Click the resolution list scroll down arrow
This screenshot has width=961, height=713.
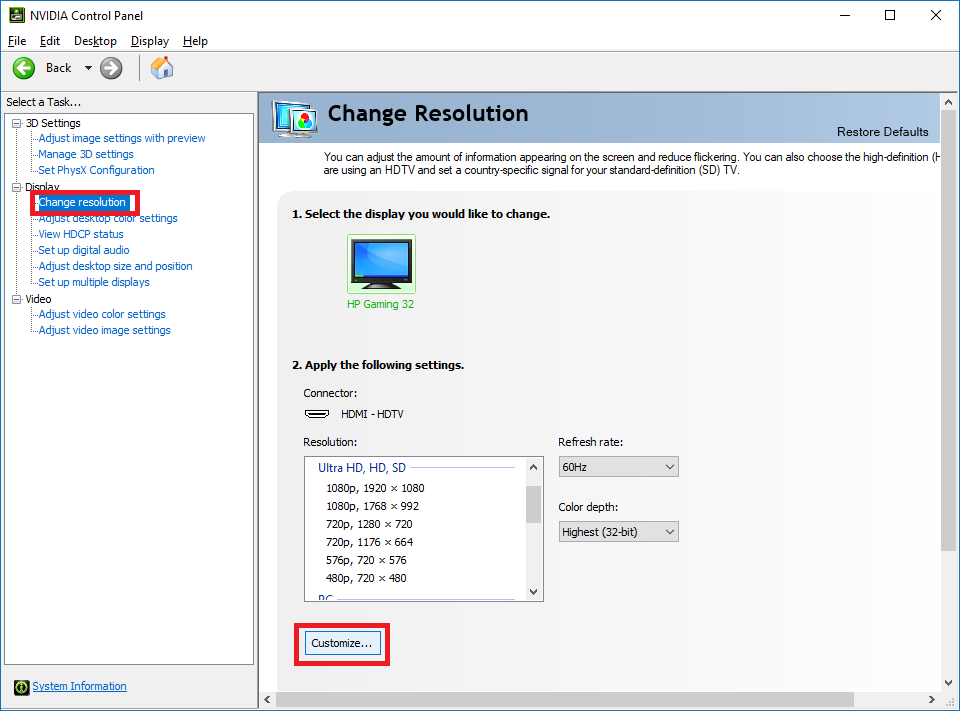(x=533, y=592)
